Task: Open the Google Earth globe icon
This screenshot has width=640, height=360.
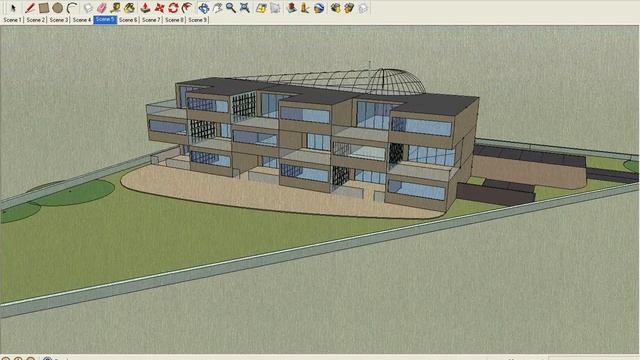Action: (x=319, y=8)
